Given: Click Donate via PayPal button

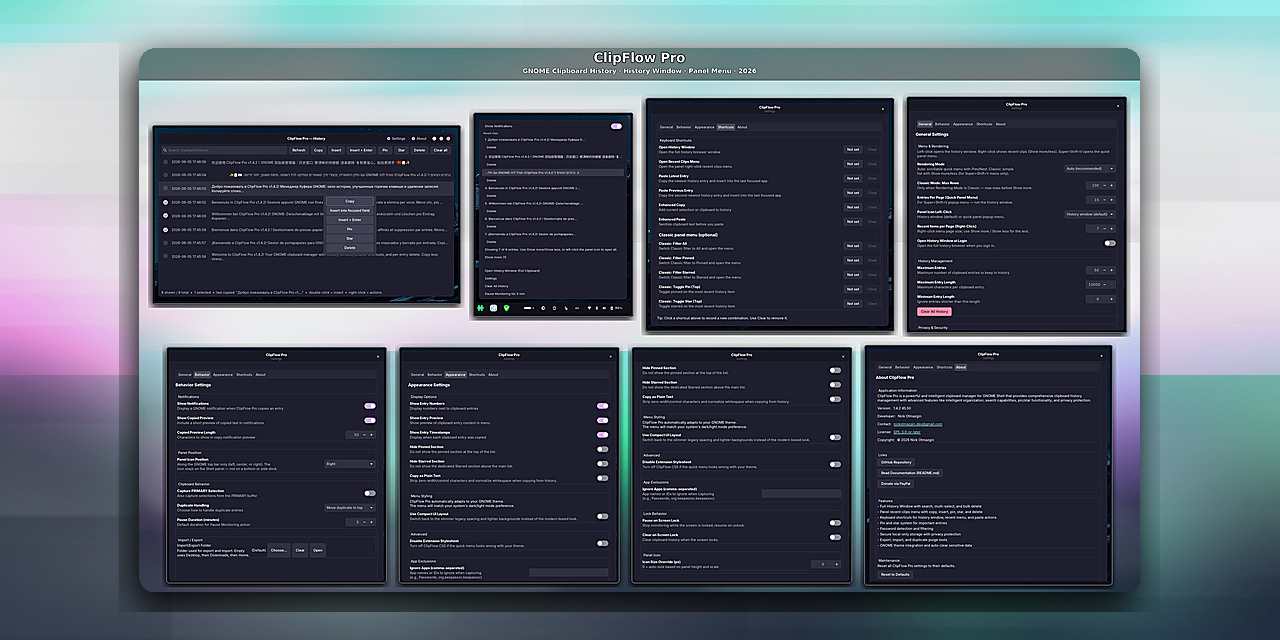Looking at the screenshot, I should [x=896, y=483].
